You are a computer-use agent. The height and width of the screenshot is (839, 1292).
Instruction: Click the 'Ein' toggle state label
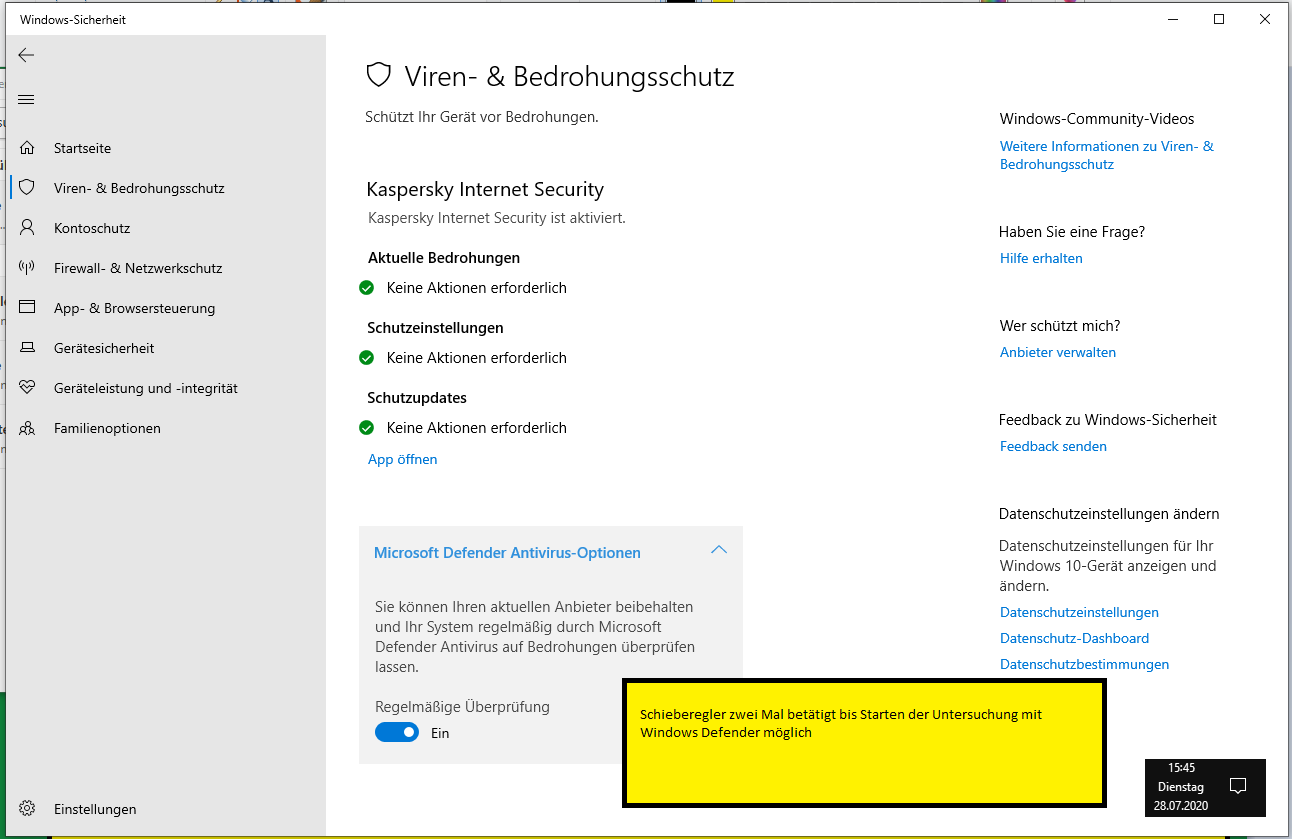(440, 733)
